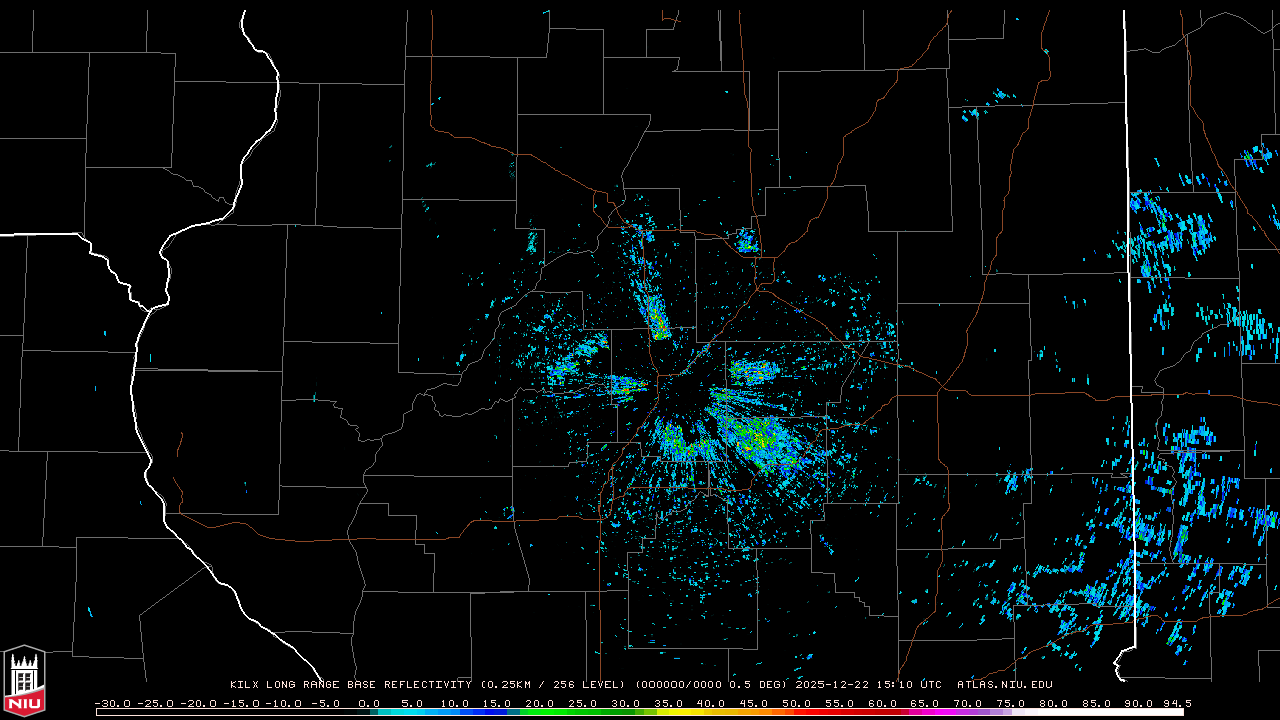Click the ATLAS.NIU.EDU source text

[1004, 685]
